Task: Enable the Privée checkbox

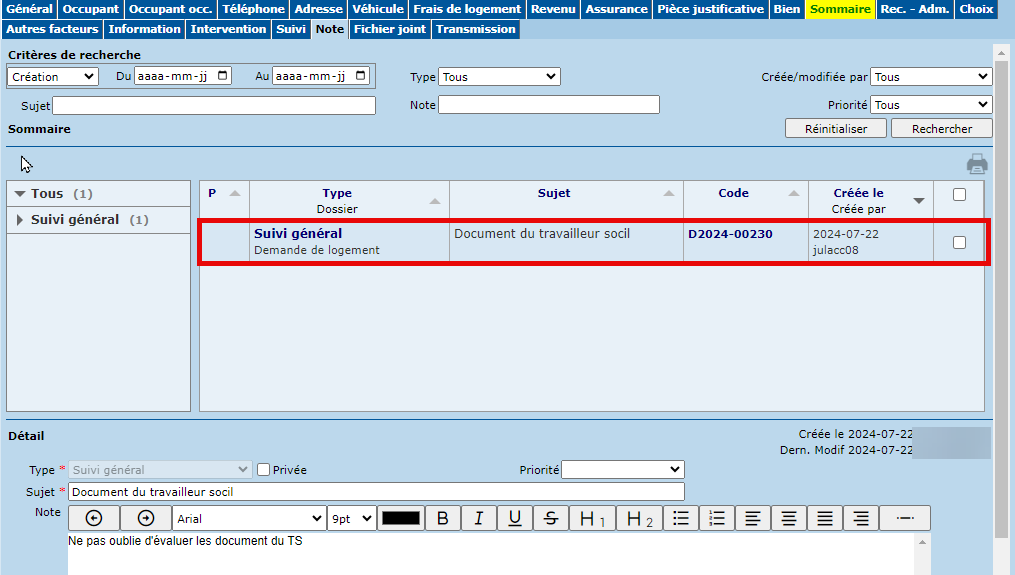Action: [x=264, y=470]
